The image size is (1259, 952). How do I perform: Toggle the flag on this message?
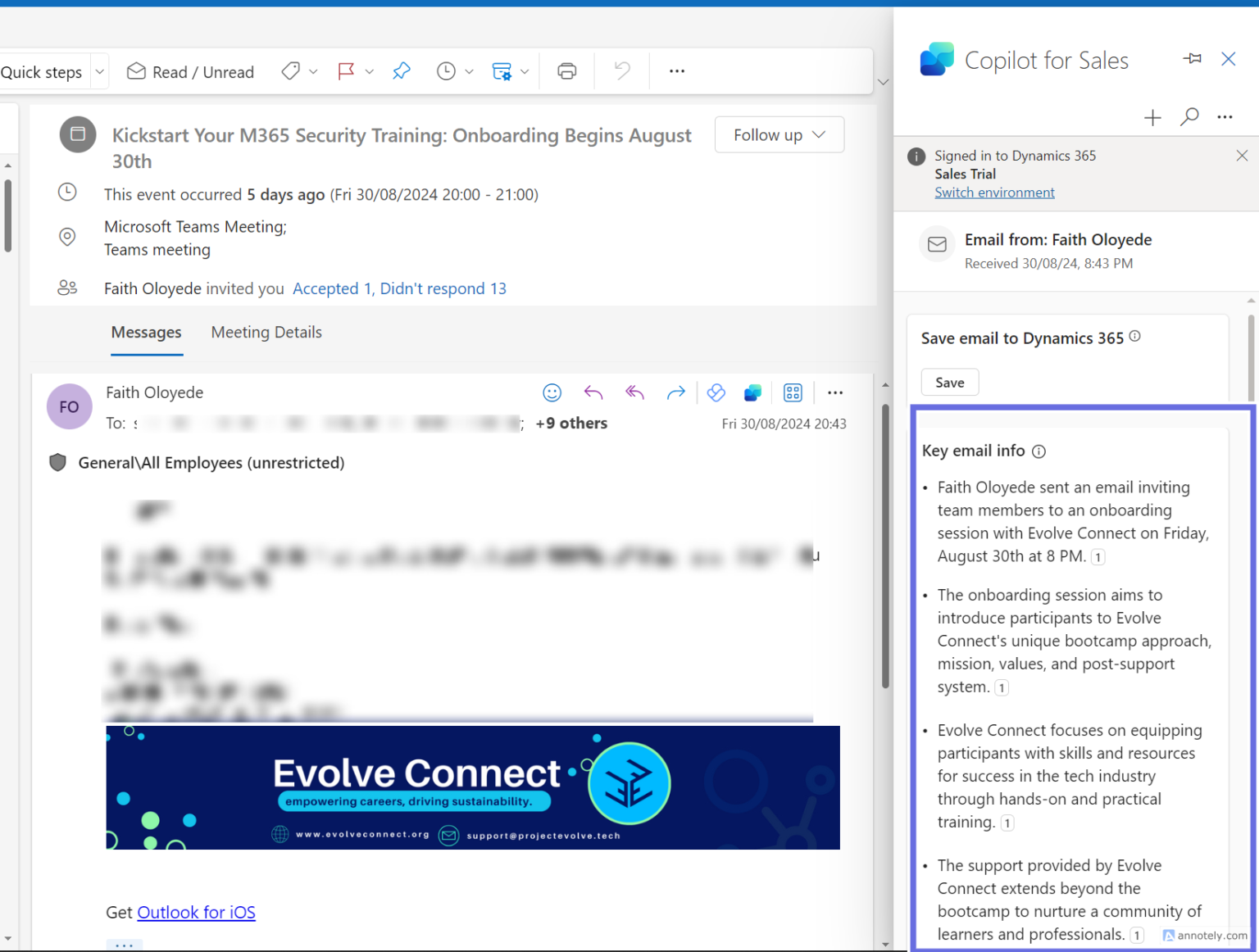(346, 71)
